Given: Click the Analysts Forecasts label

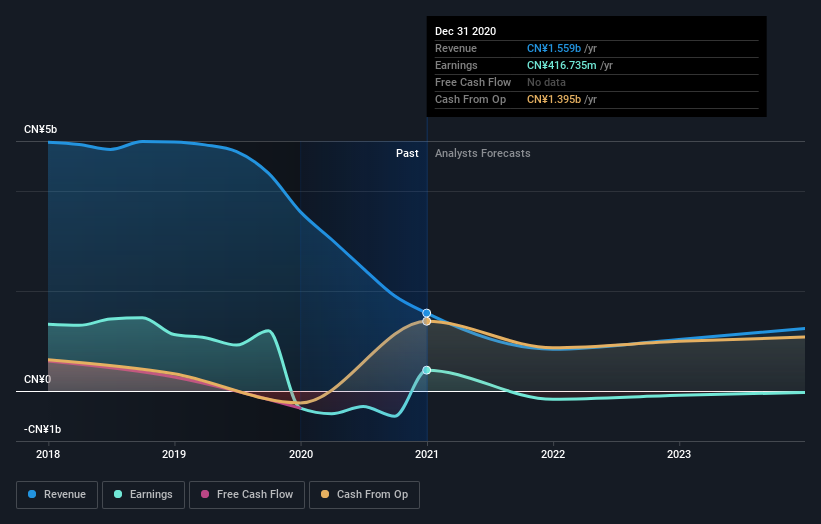Looking at the screenshot, I should pos(483,153).
